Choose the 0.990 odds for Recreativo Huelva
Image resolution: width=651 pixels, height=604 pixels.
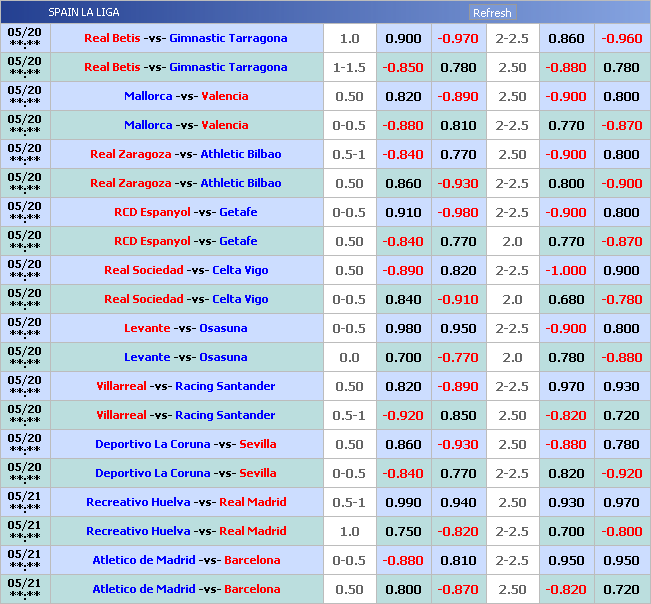click(403, 503)
